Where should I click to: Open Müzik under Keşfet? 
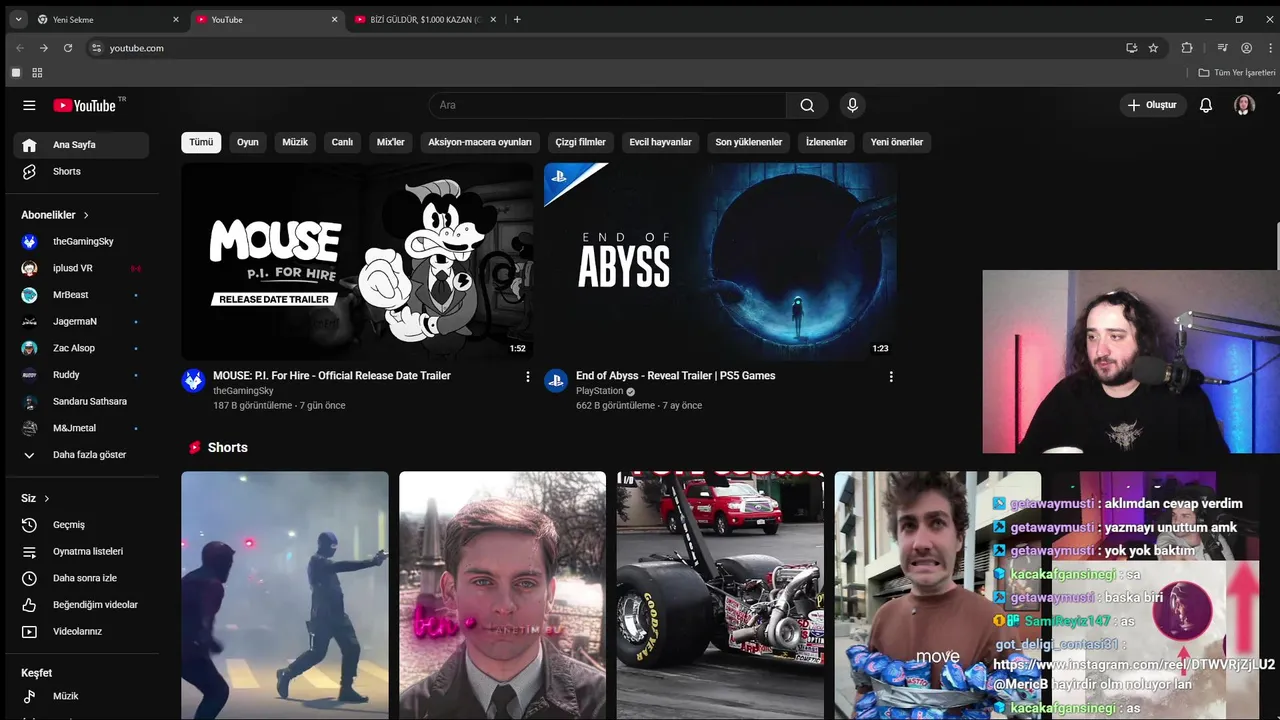pos(81,696)
